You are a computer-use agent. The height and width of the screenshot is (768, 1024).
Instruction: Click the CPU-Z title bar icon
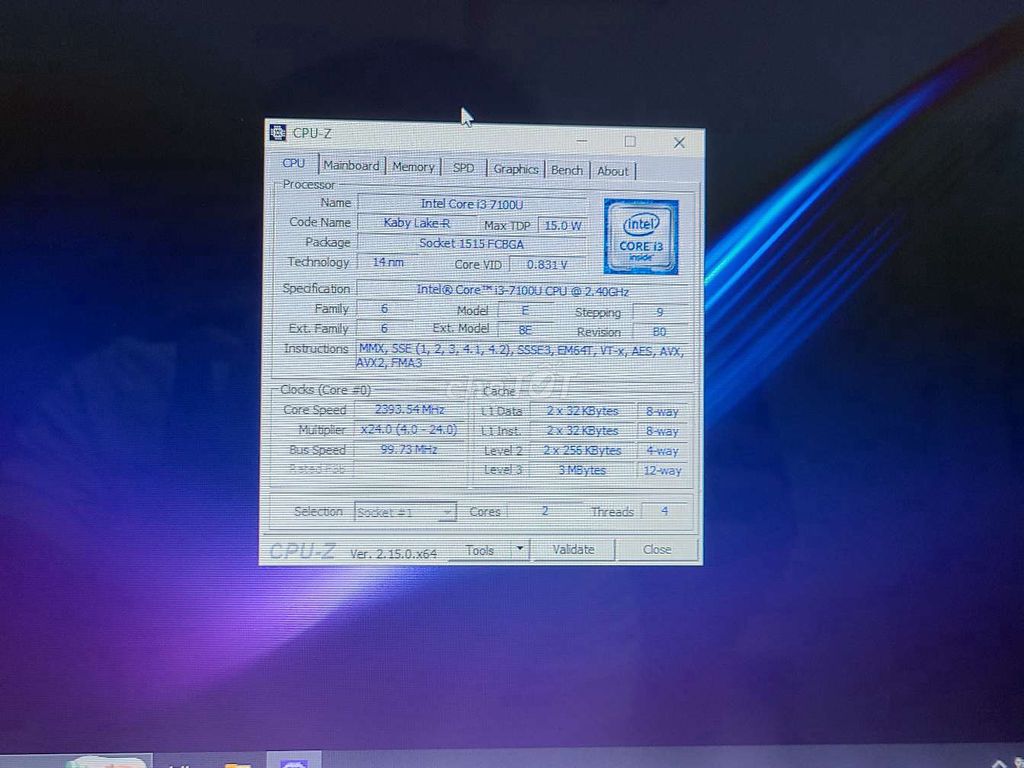pyautogui.click(x=278, y=133)
